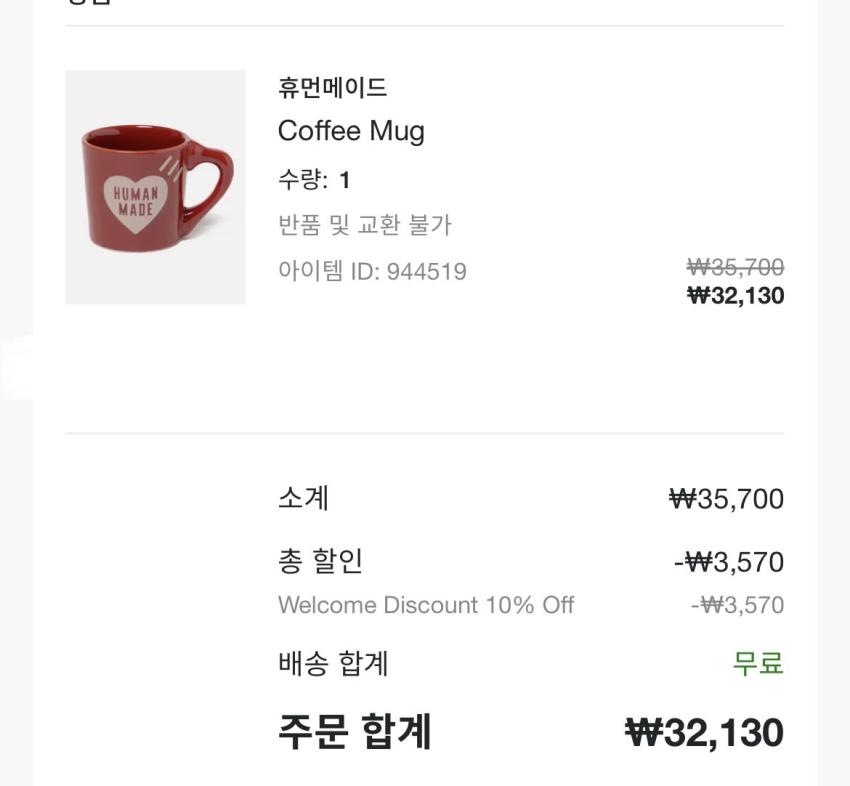Open the red Coffee Mug product thumbnail
This screenshot has width=850, height=786.
[155, 187]
